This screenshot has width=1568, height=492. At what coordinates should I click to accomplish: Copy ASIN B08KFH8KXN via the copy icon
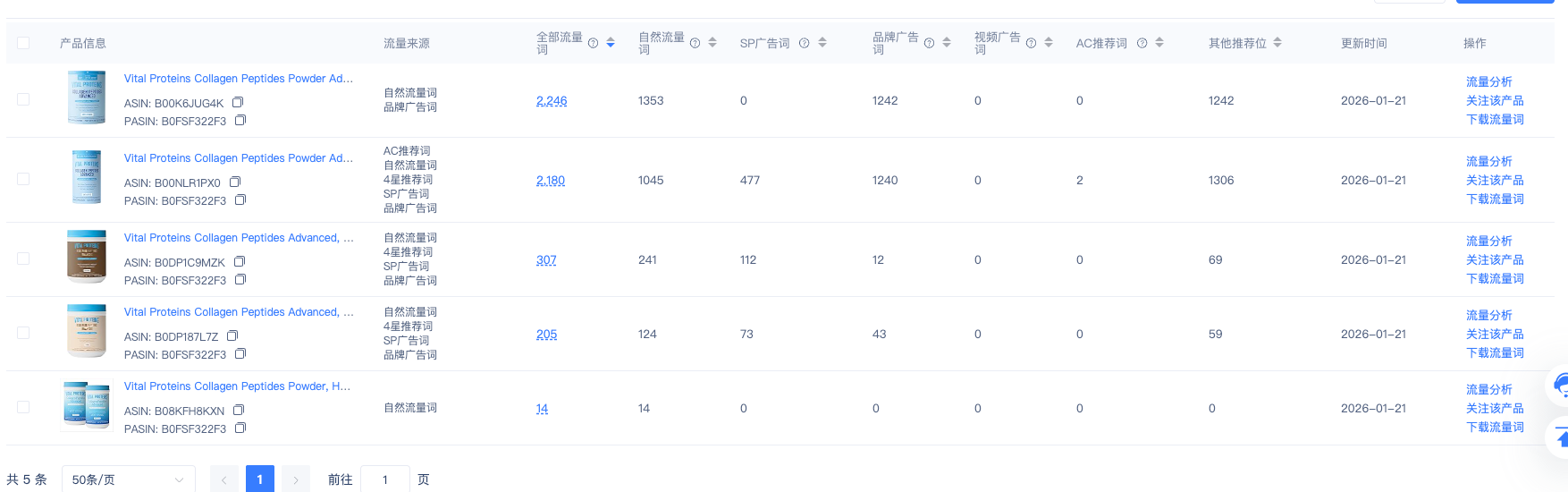(x=239, y=411)
